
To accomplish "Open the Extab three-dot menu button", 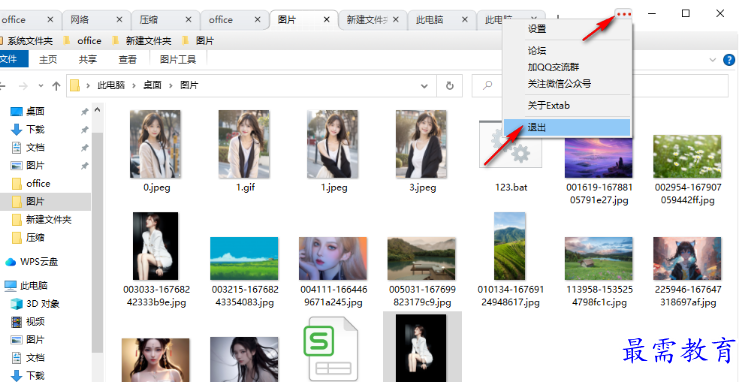I will pos(624,14).
